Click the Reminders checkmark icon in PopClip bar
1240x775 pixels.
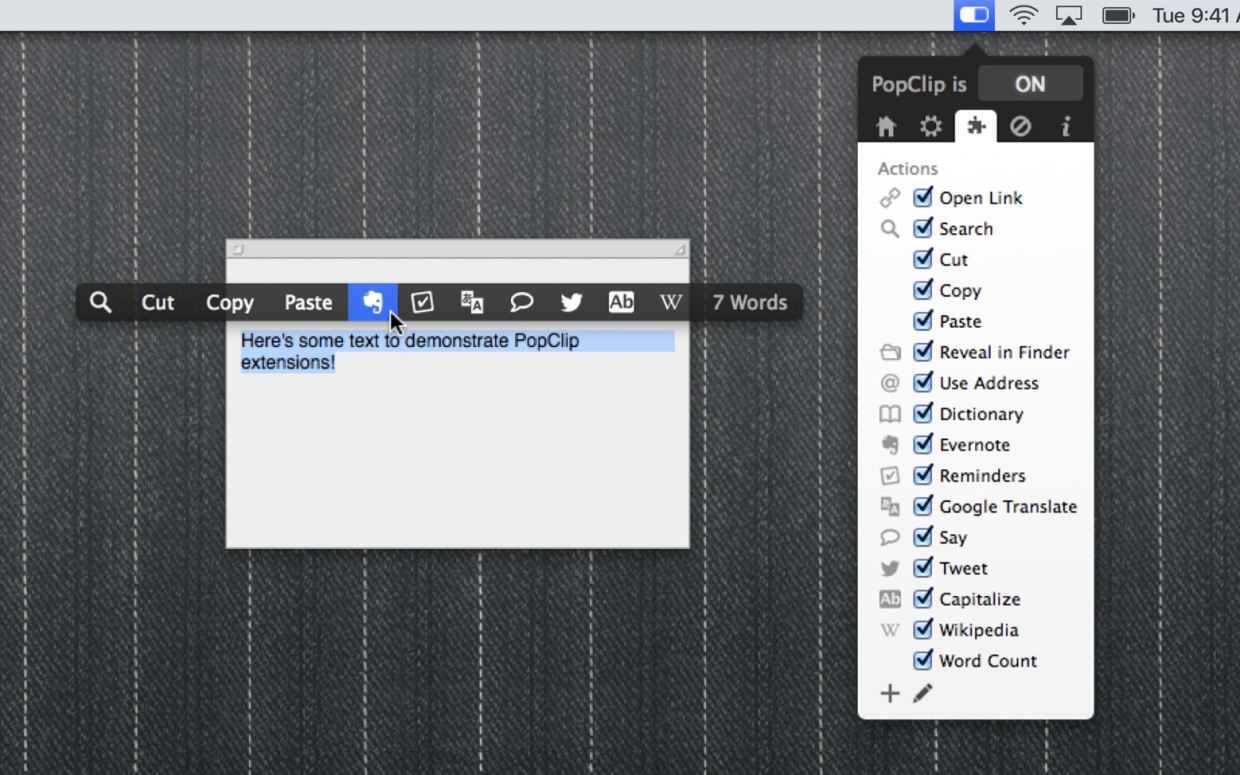[422, 302]
